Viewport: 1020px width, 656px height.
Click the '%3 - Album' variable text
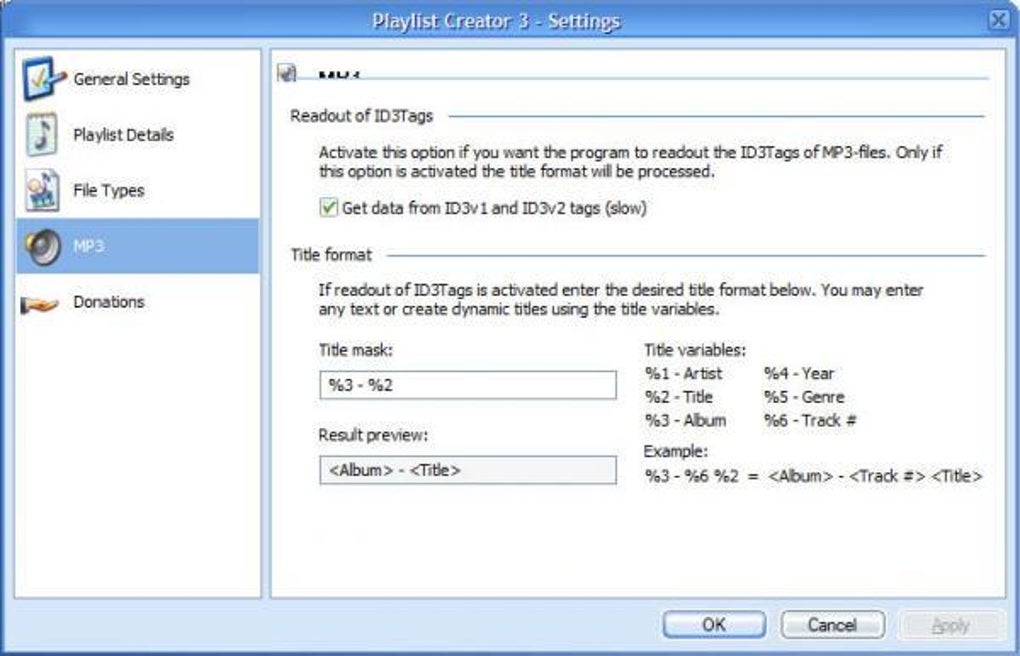click(x=685, y=420)
